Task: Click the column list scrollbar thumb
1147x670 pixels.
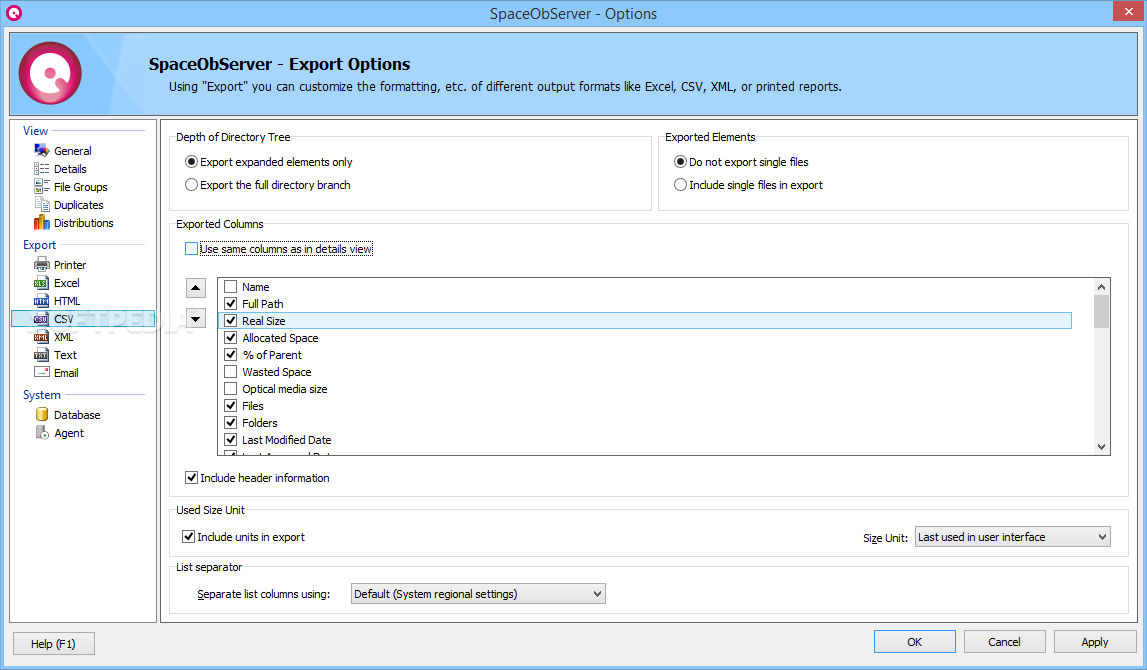Action: pos(1102,311)
